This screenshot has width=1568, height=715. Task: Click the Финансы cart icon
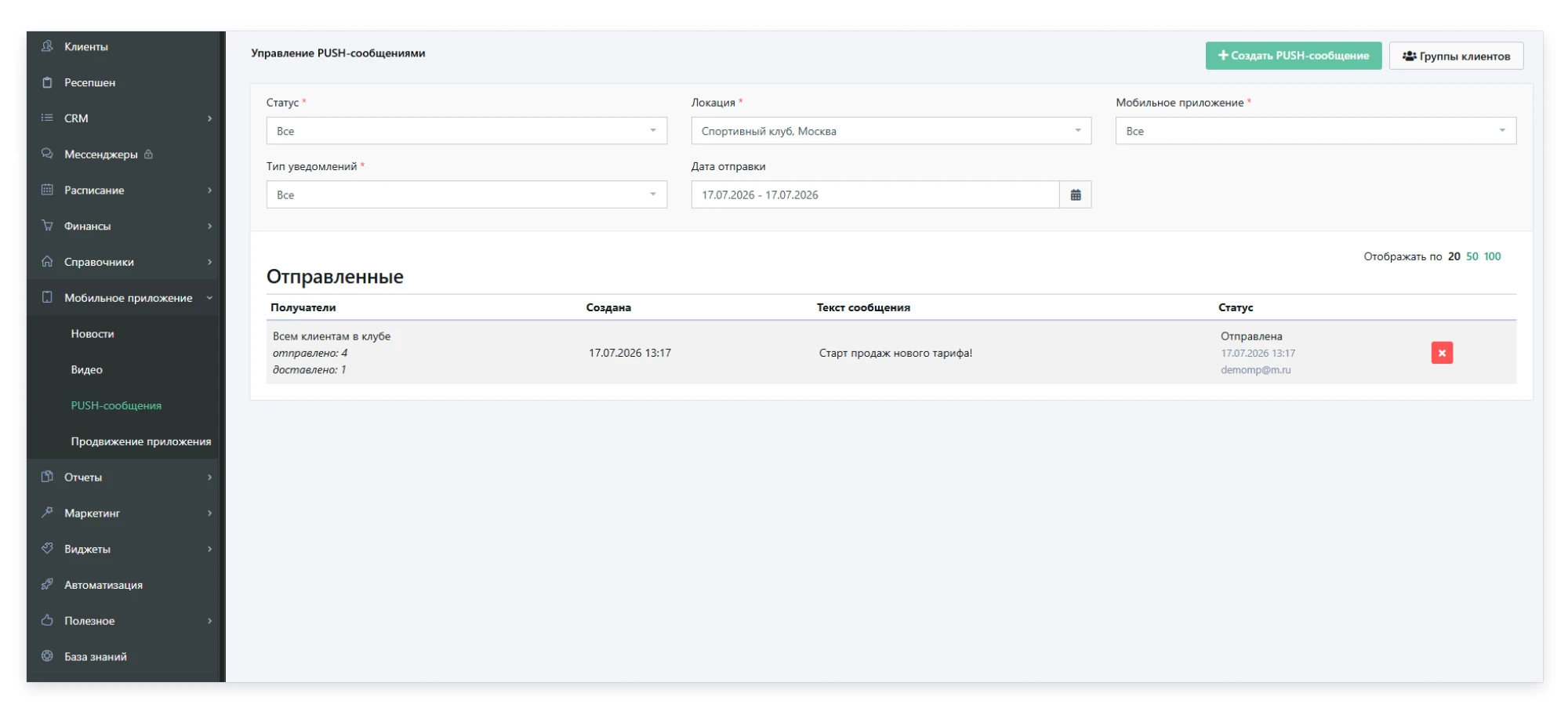click(x=47, y=226)
